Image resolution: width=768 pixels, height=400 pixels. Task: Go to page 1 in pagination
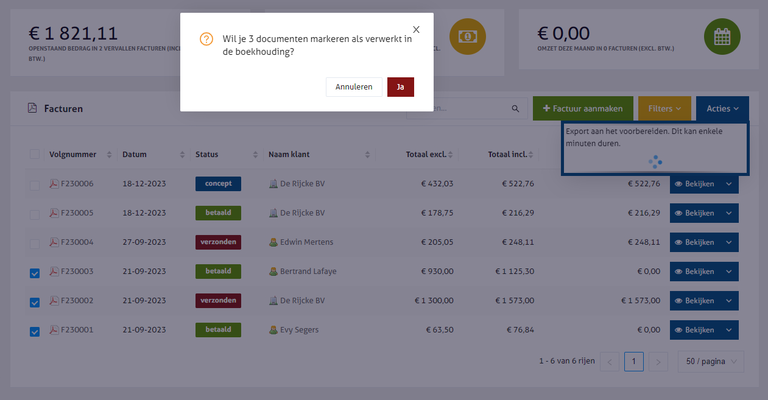[633, 361]
